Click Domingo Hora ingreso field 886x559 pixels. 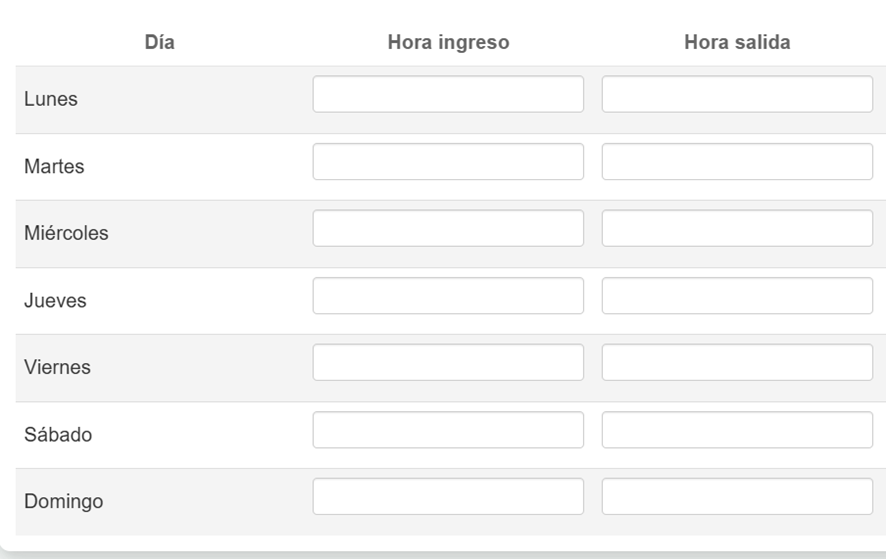[448, 497]
